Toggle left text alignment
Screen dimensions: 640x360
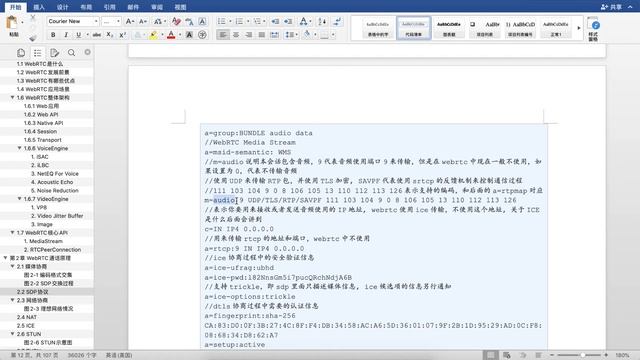click(x=223, y=35)
